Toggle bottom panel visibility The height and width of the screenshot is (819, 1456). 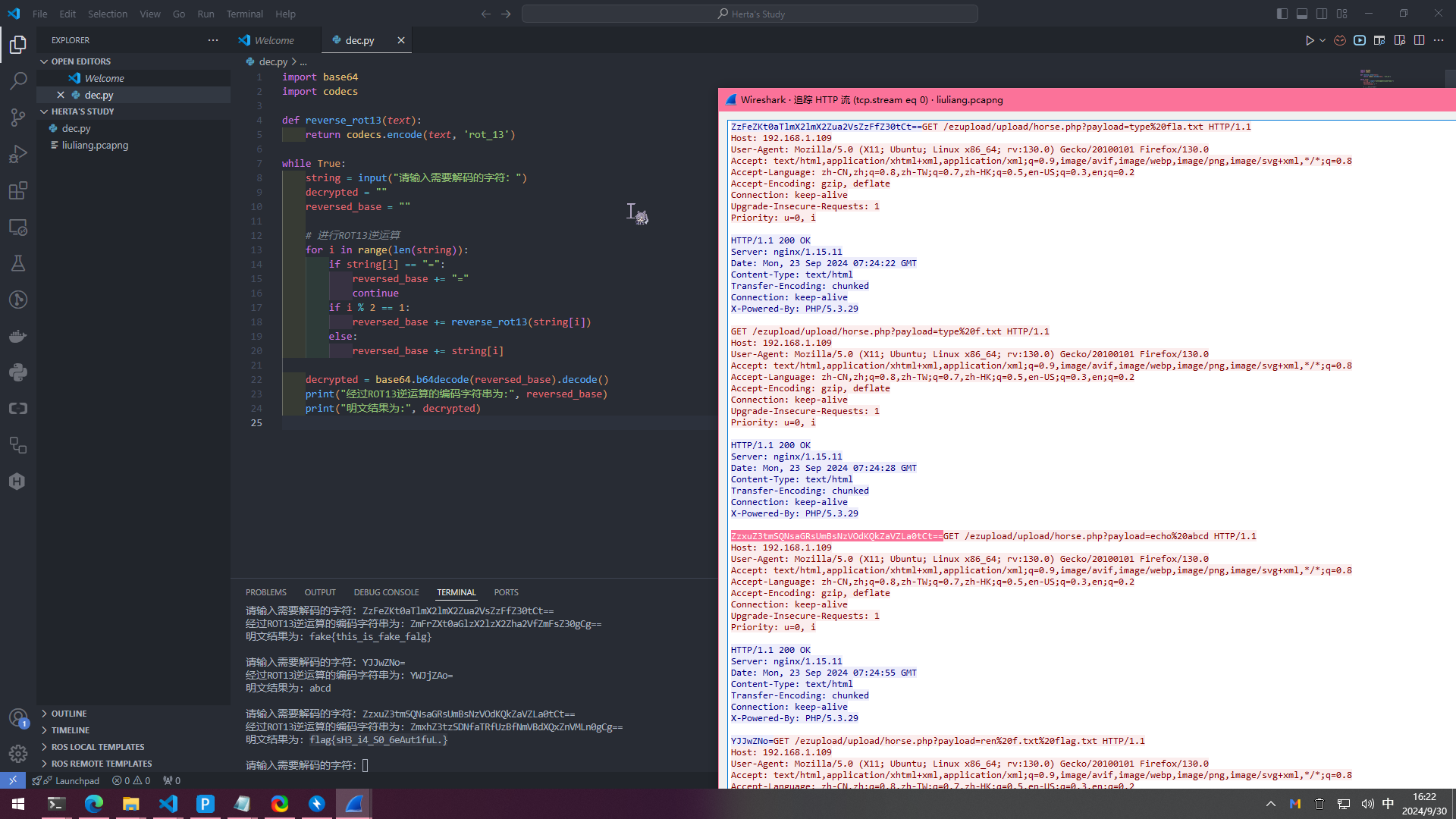point(1302,14)
